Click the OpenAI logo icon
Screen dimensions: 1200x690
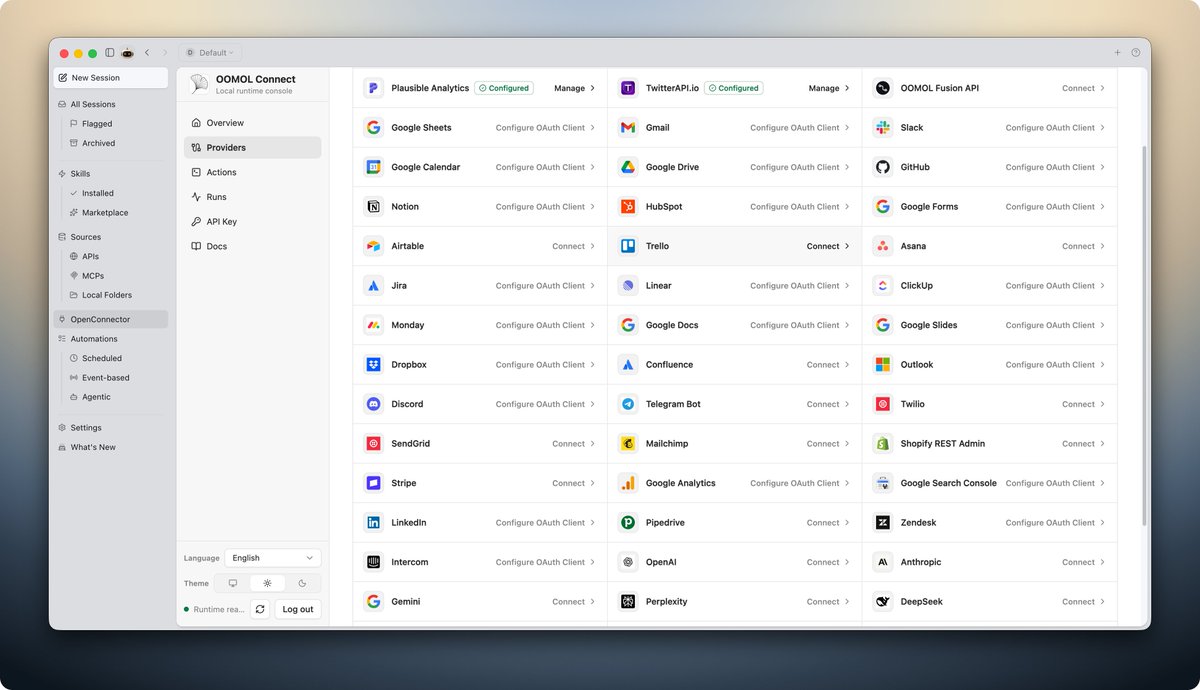pyautogui.click(x=627, y=562)
